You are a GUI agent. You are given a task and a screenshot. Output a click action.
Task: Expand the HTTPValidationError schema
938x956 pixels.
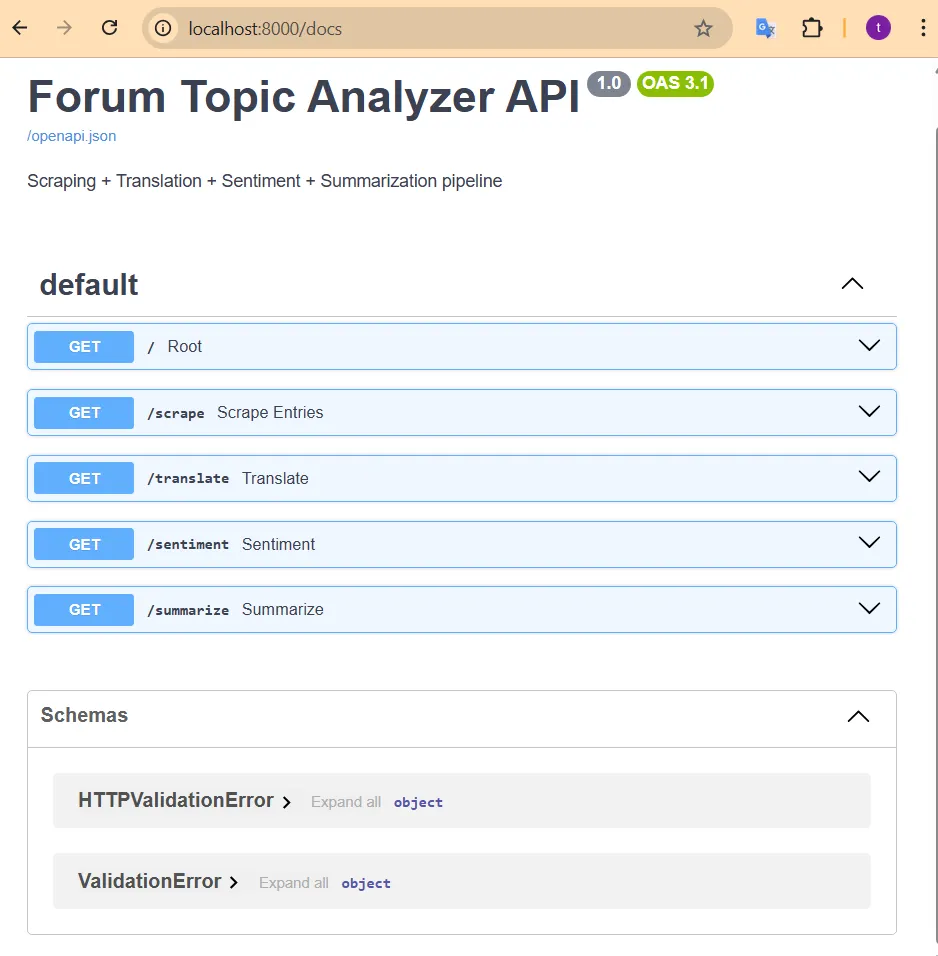point(286,802)
